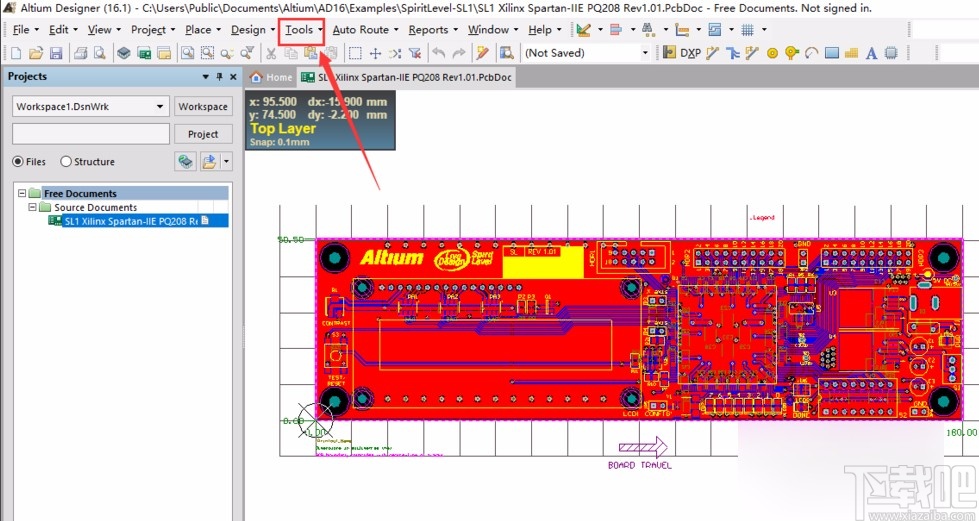Open an existing document via folder icon

tap(36, 53)
